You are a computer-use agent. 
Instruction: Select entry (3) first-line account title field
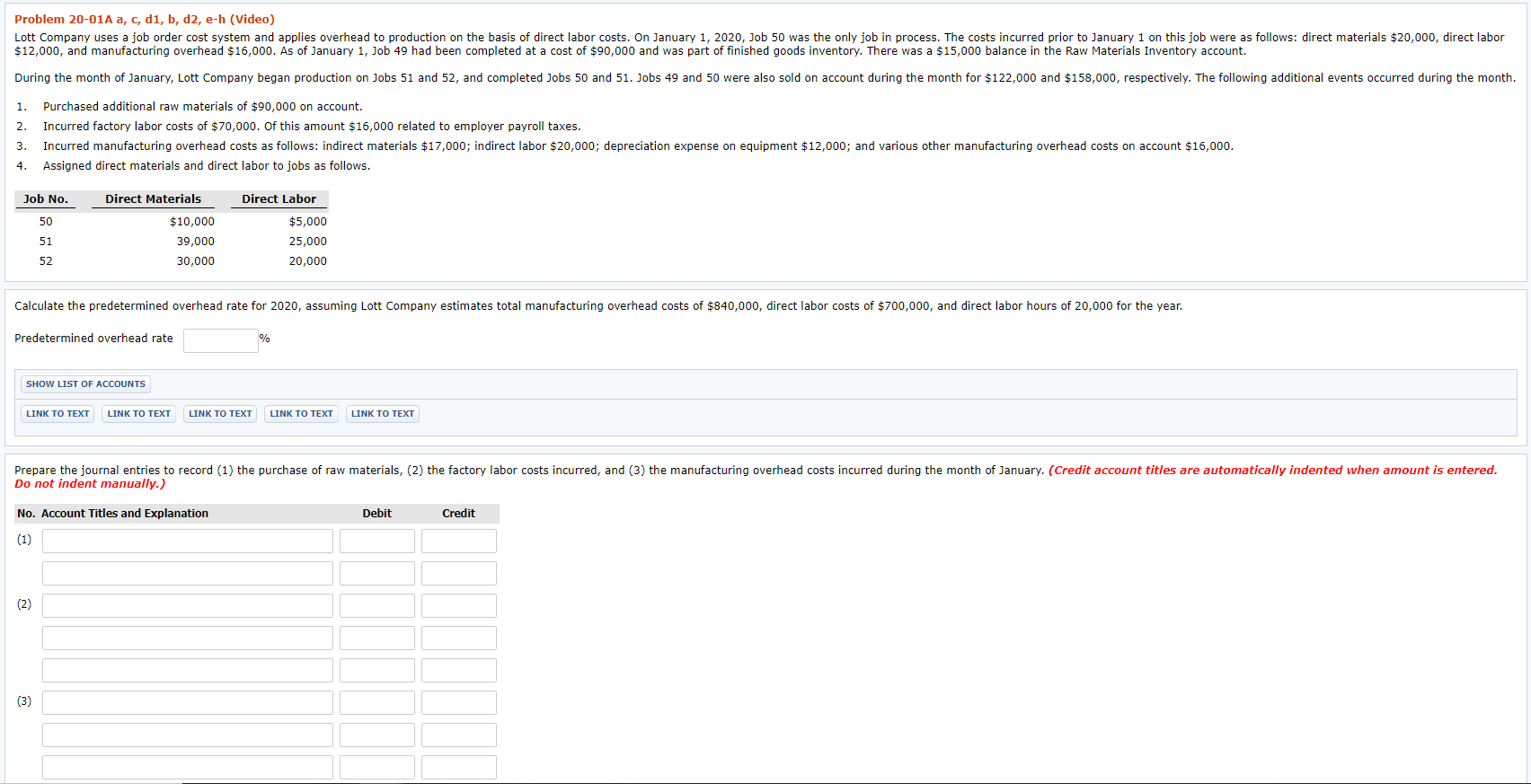pyautogui.click(x=188, y=702)
